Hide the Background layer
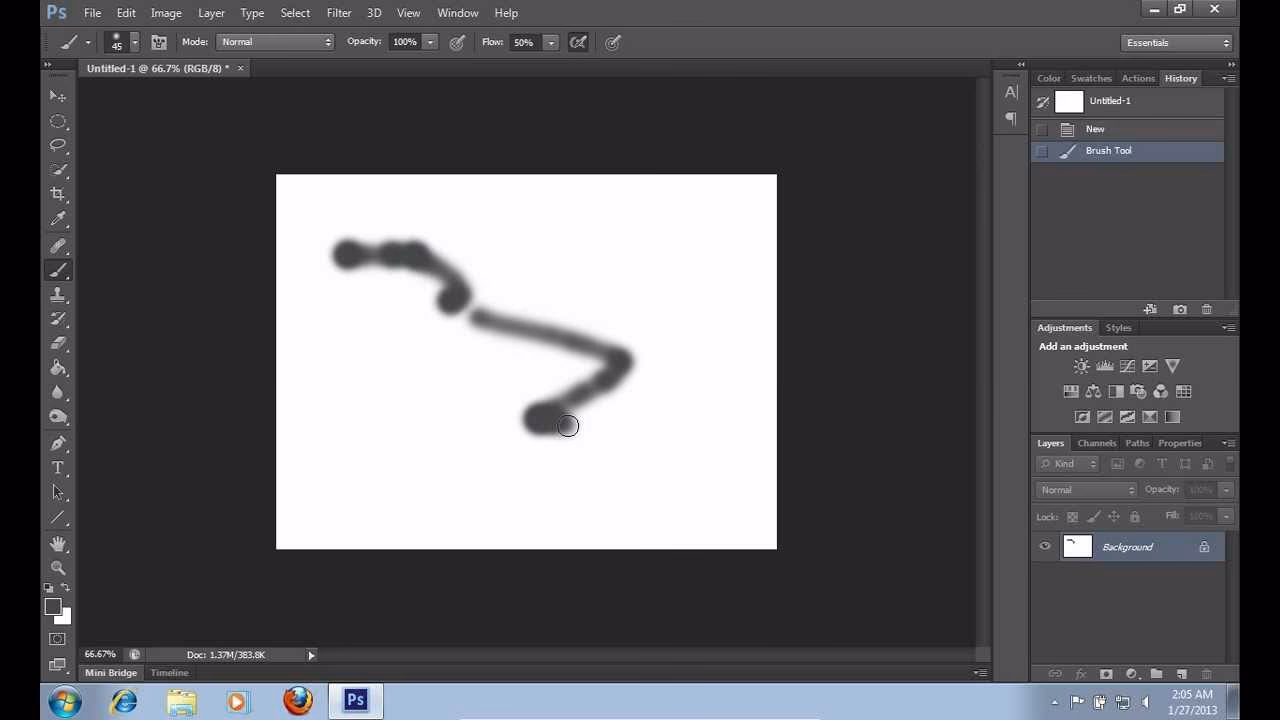The image size is (1280, 720). (1045, 546)
